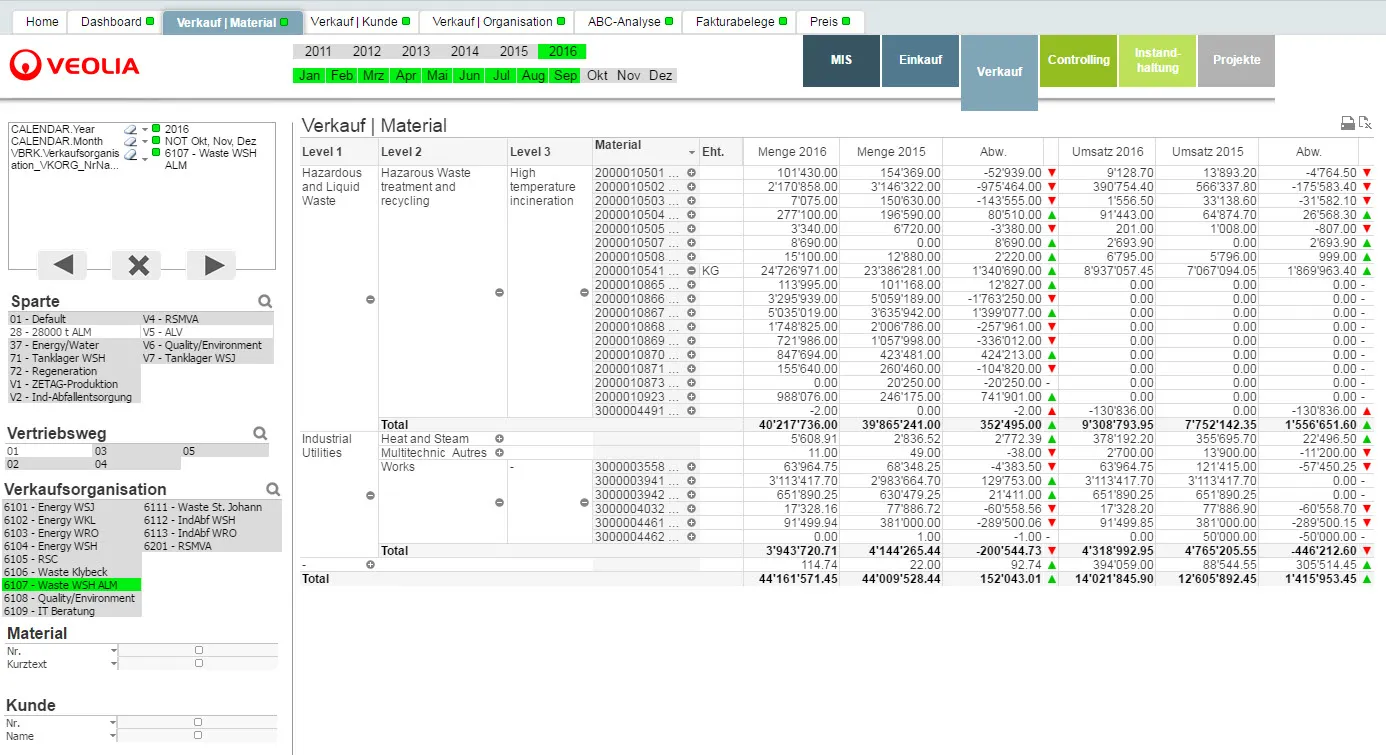Open the Controlling section
The height and width of the screenshot is (755, 1386).
click(1078, 61)
